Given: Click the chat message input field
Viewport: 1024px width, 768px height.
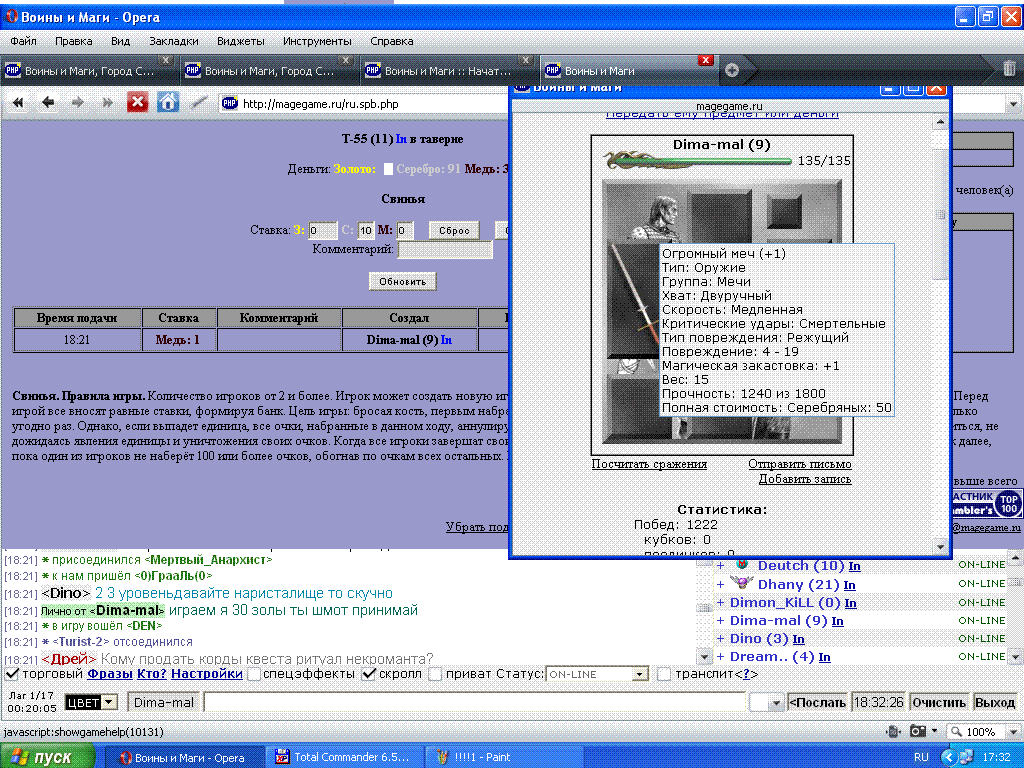Looking at the screenshot, I should point(475,703).
